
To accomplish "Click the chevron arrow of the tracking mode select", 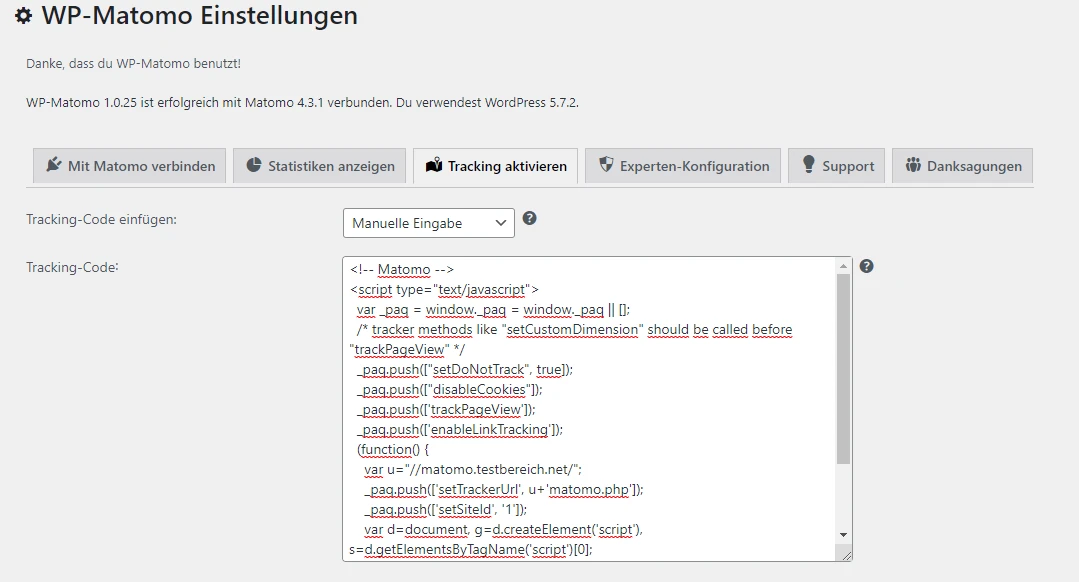I will click(501, 223).
